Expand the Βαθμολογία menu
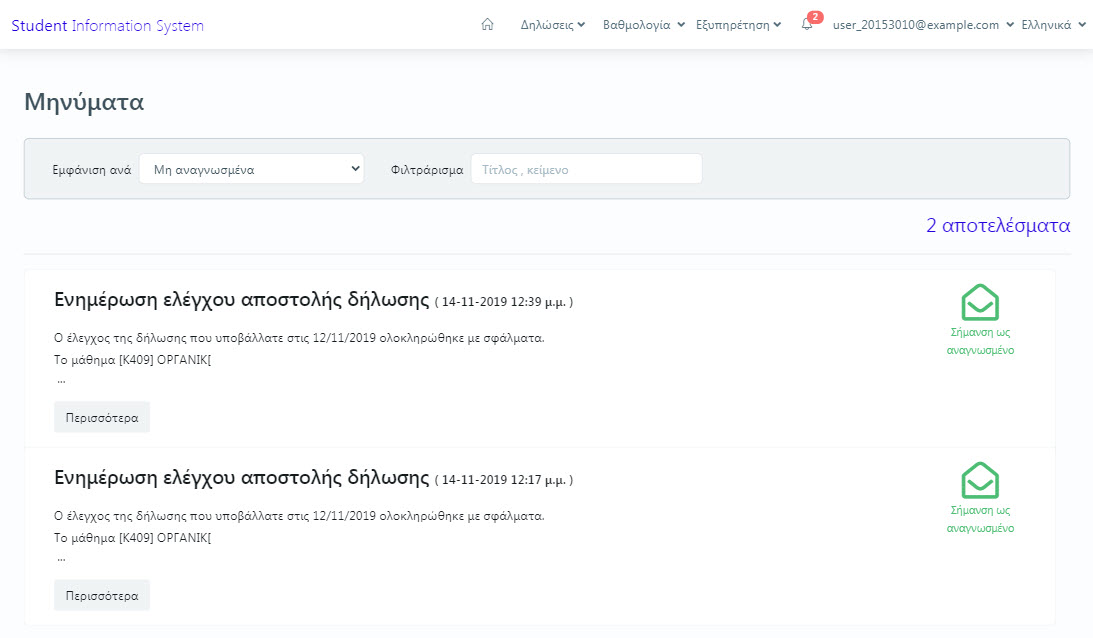The width and height of the screenshot is (1093, 638). coord(643,25)
